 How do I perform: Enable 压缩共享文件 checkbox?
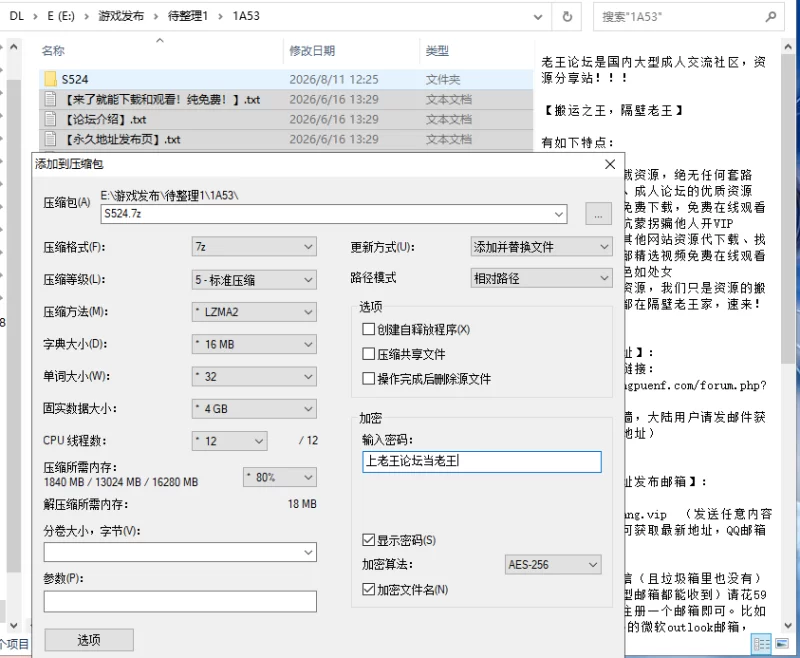[368, 354]
